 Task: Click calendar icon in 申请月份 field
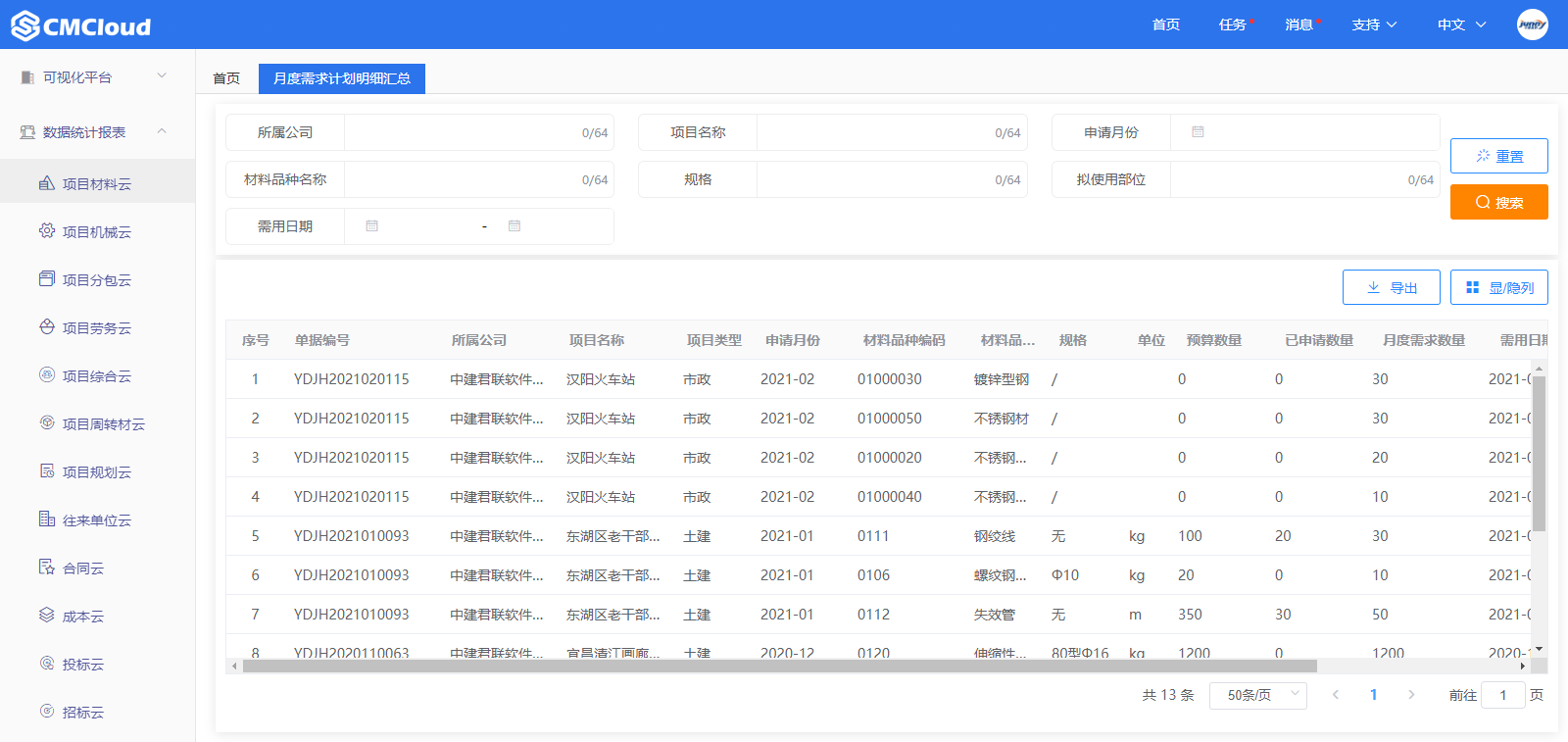pos(1198,132)
